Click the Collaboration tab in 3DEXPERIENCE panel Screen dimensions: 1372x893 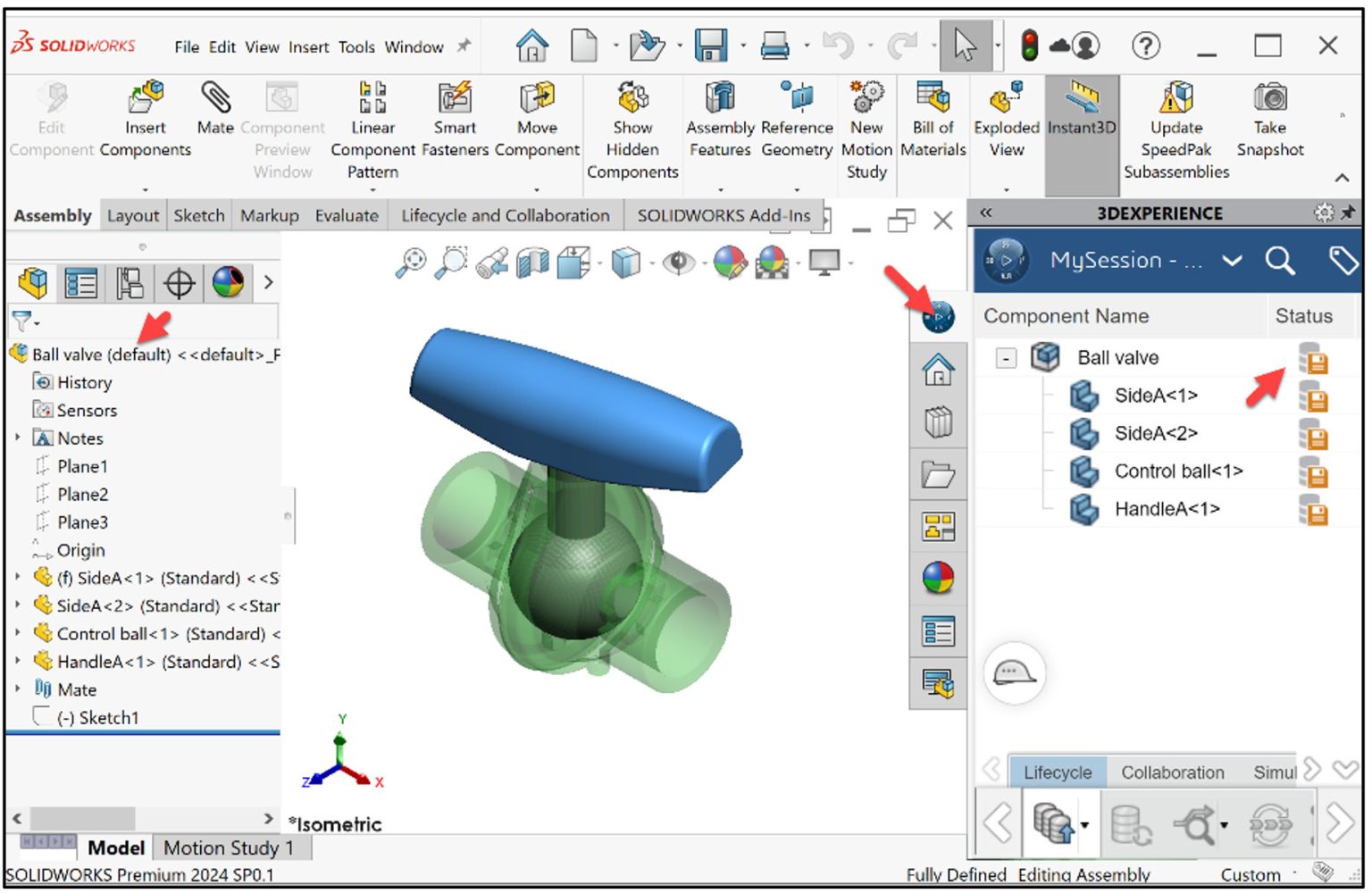(x=1172, y=772)
